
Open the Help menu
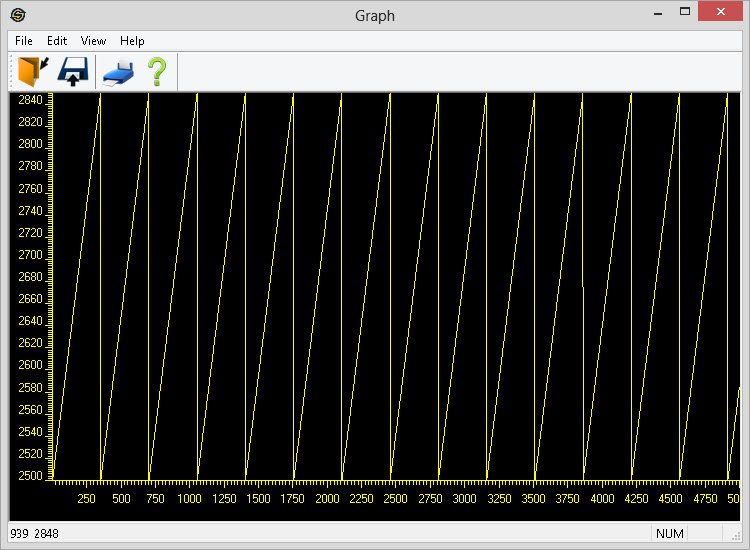coord(132,41)
